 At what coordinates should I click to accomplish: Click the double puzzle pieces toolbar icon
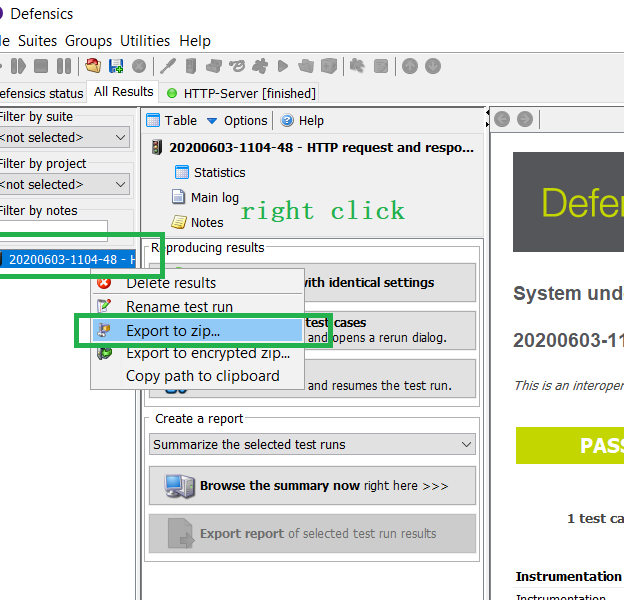coord(357,66)
